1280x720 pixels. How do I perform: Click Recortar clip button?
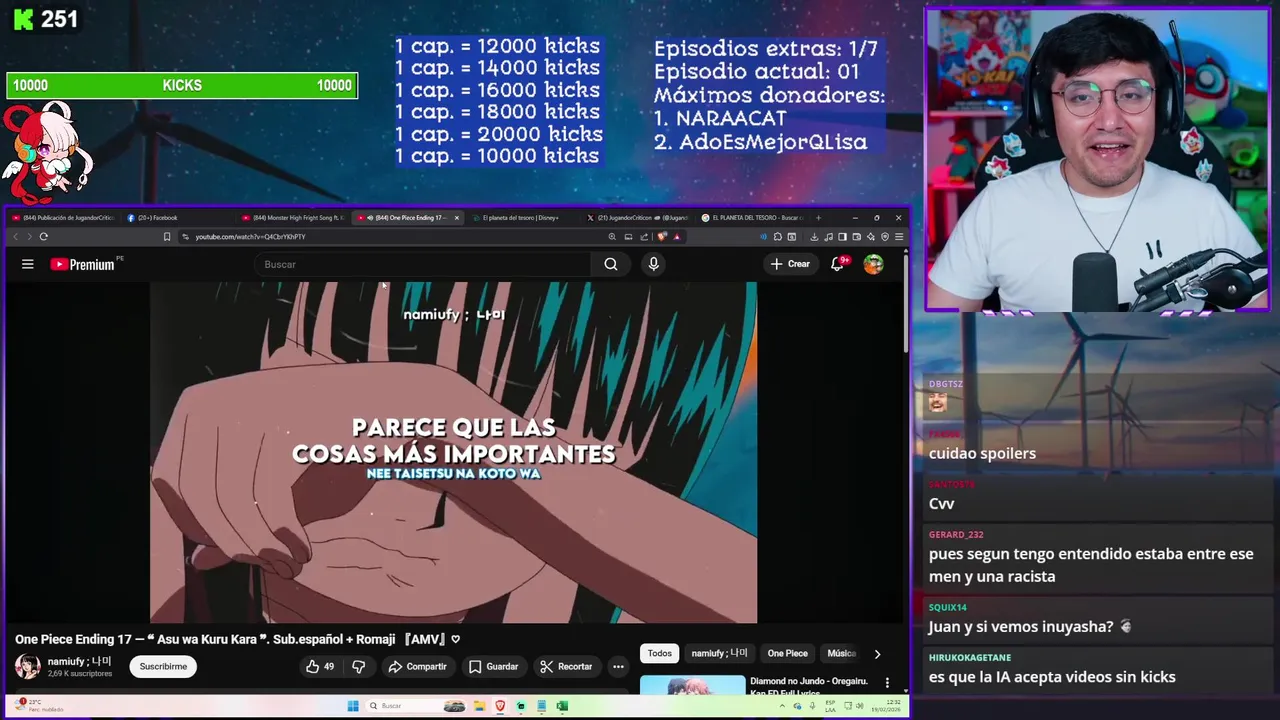[x=566, y=666]
